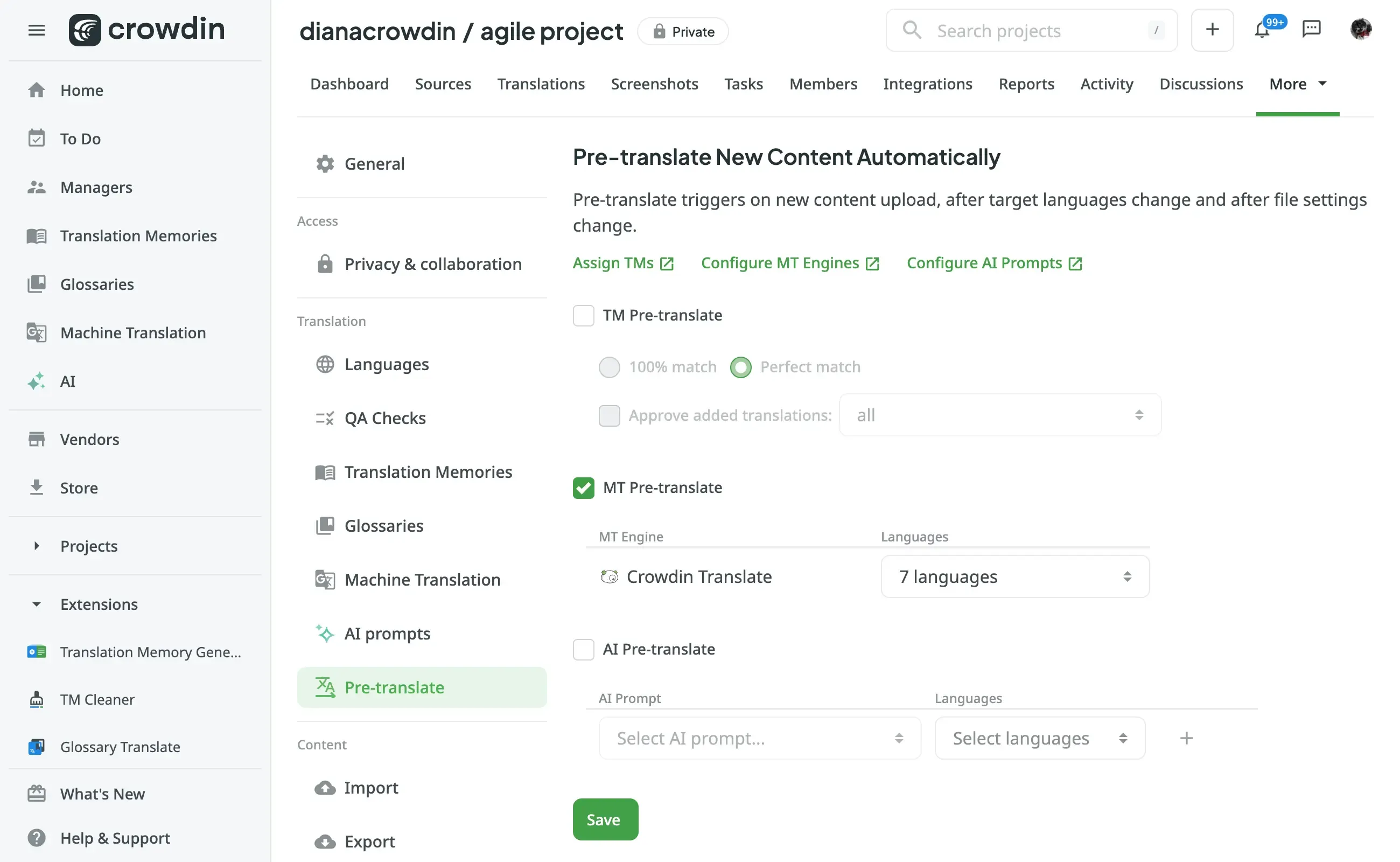Viewport: 1400px width, 862px height.
Task: Enable TM Pre-translate checkbox
Action: [583, 315]
